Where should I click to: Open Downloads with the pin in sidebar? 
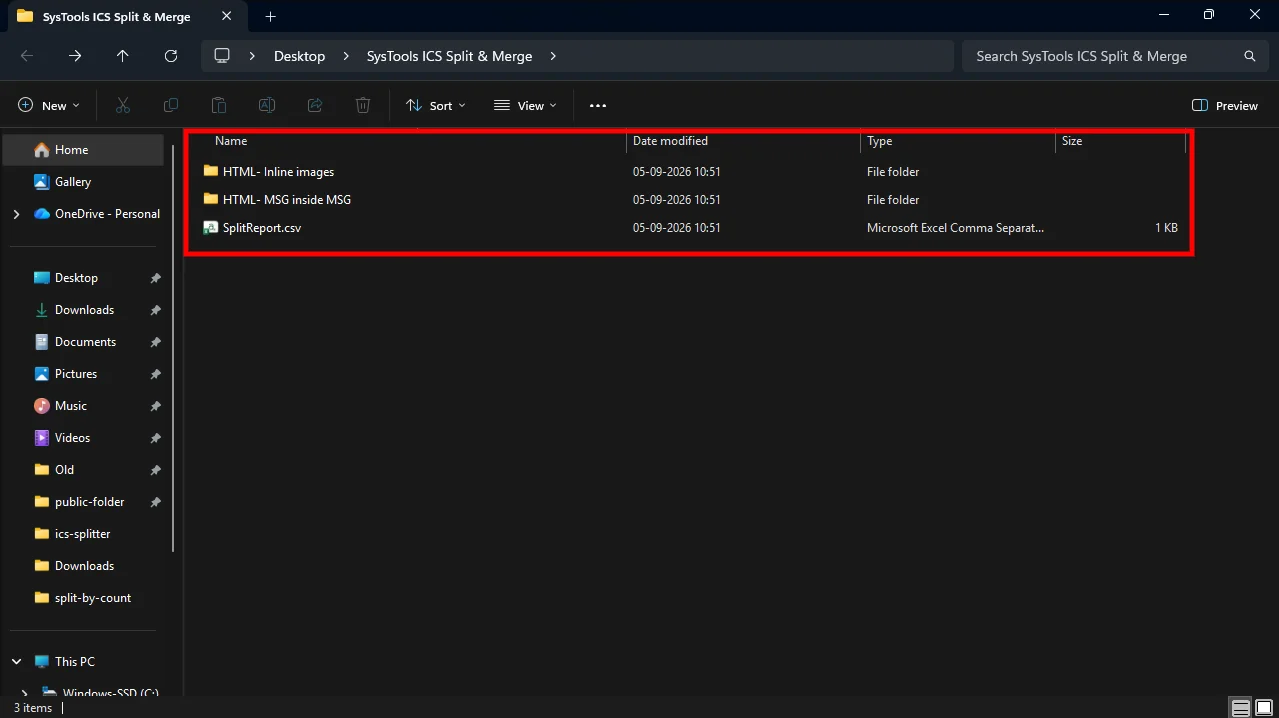(x=83, y=310)
